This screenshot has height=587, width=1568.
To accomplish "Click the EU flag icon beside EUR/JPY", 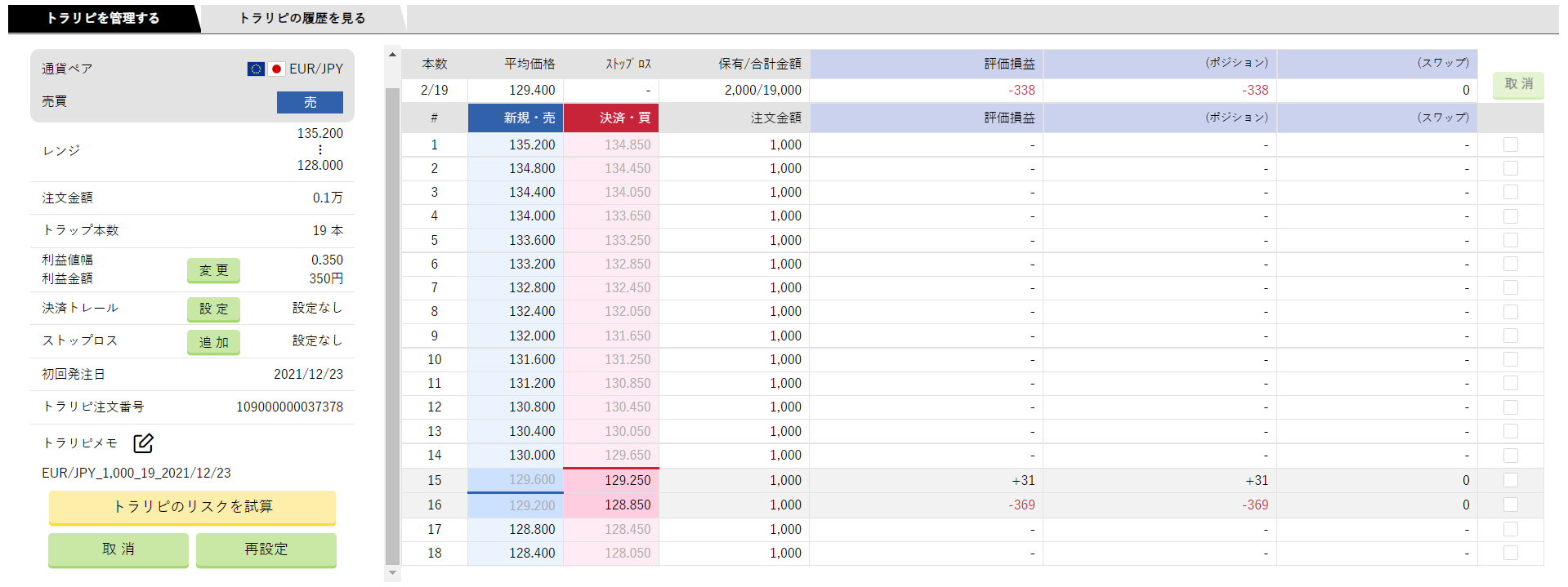I will click(x=256, y=69).
